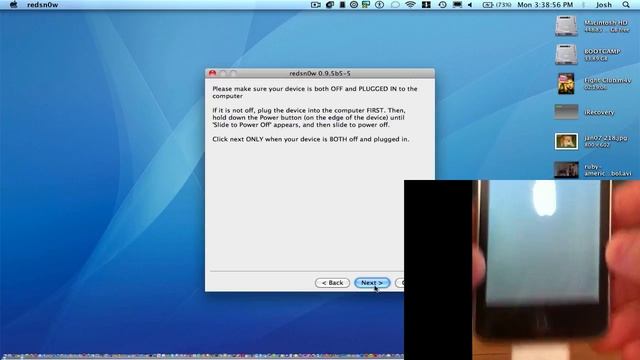
Task: Click the iPhone video overlay
Action: (522, 270)
